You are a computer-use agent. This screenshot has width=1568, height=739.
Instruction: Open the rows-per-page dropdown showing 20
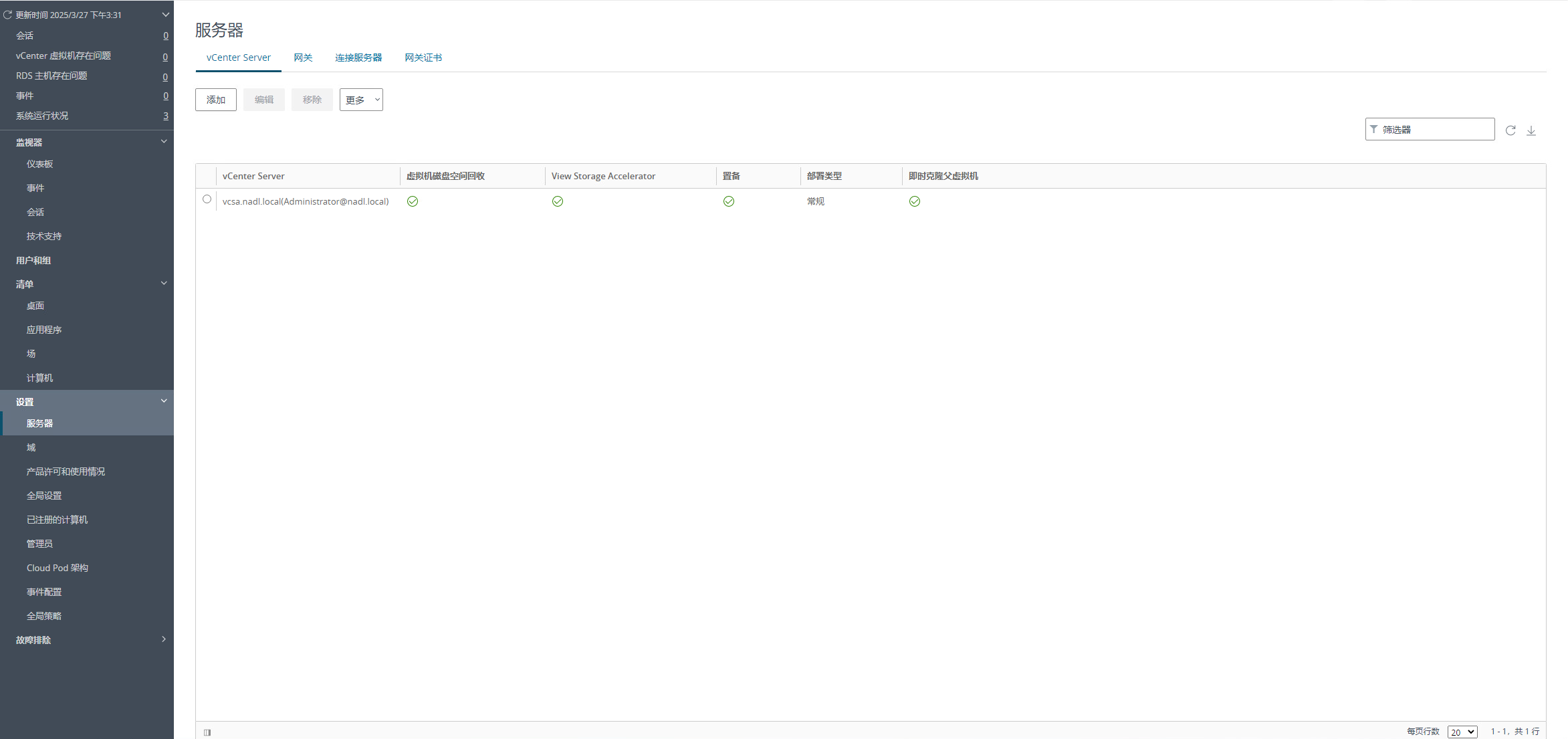[x=1462, y=732]
